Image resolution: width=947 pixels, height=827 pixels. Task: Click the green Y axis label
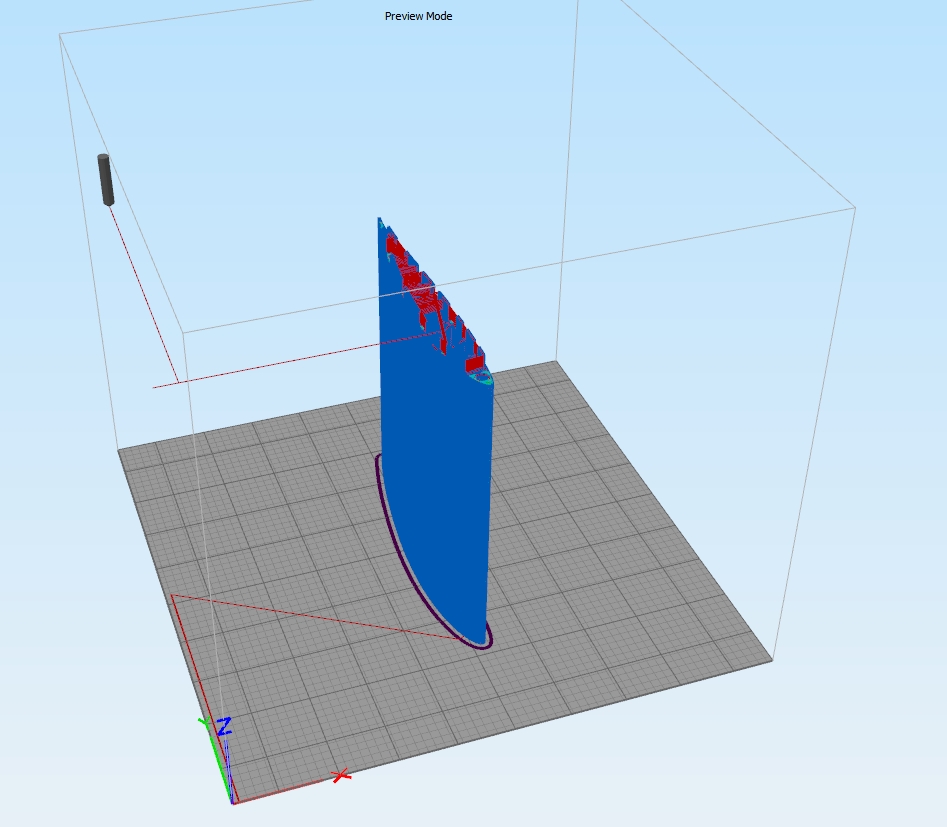204,723
